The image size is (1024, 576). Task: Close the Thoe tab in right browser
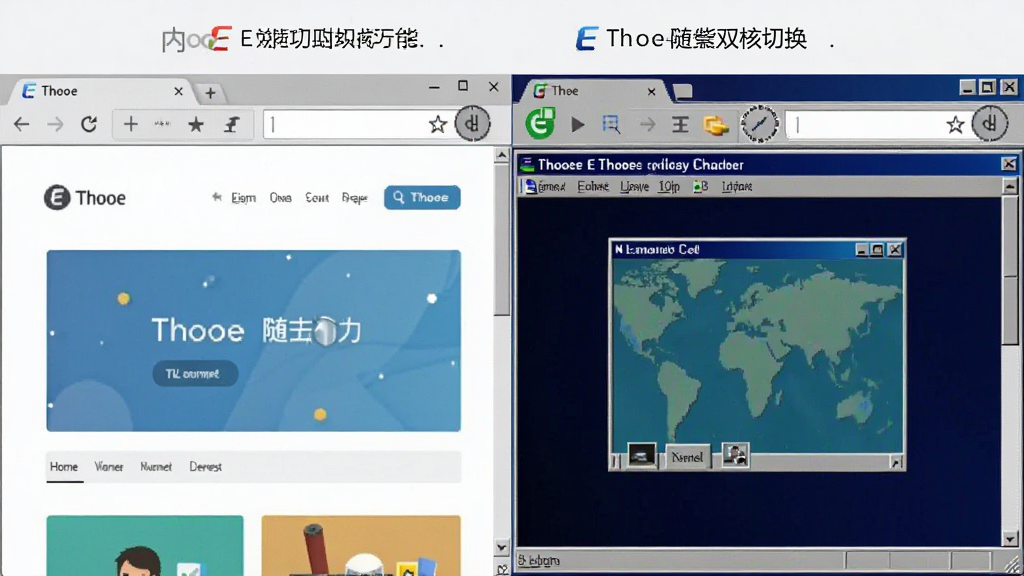[x=651, y=91]
